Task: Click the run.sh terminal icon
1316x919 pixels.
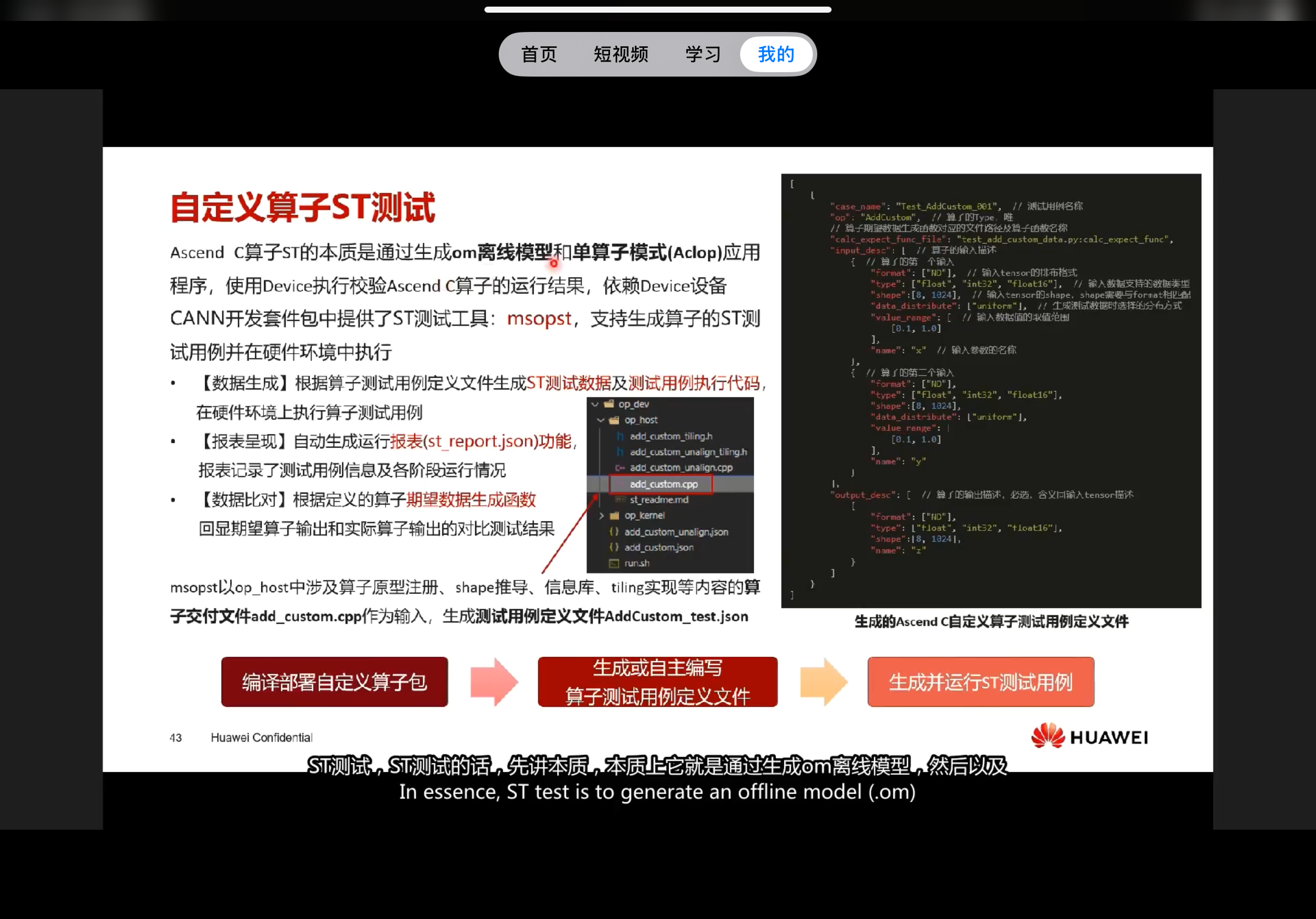Action: click(614, 563)
